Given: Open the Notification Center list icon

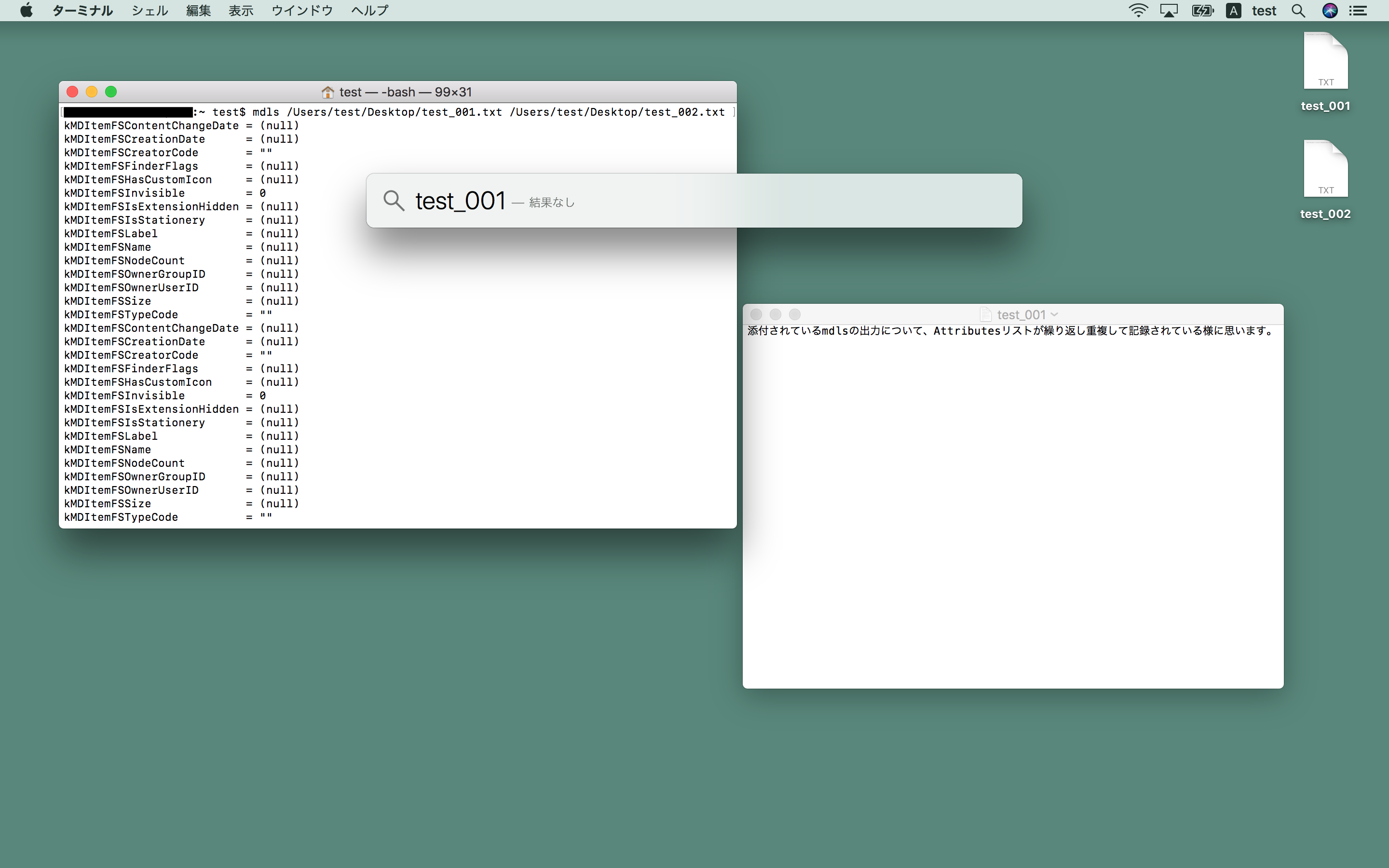Looking at the screenshot, I should pos(1358,10).
